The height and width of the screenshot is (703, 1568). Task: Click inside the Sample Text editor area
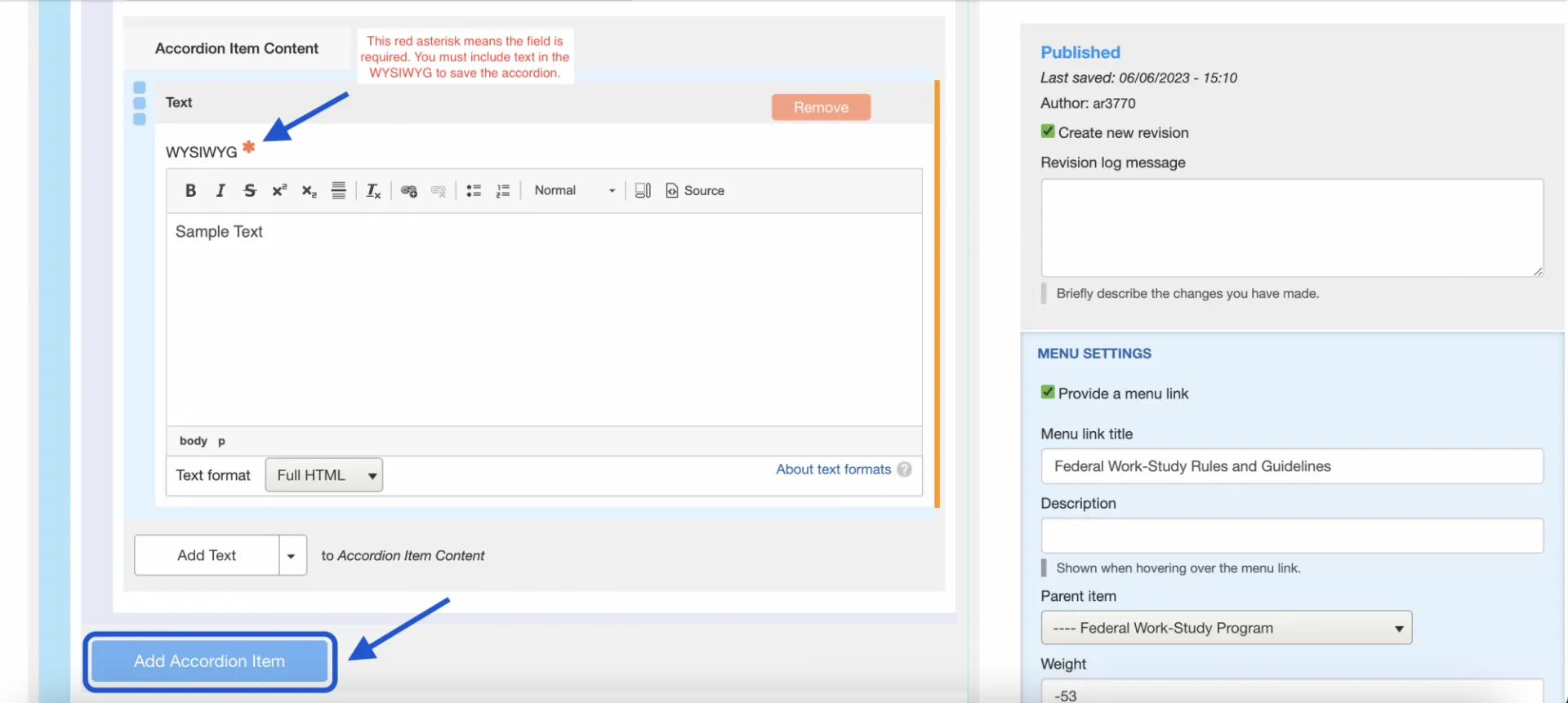pyautogui.click(x=544, y=319)
